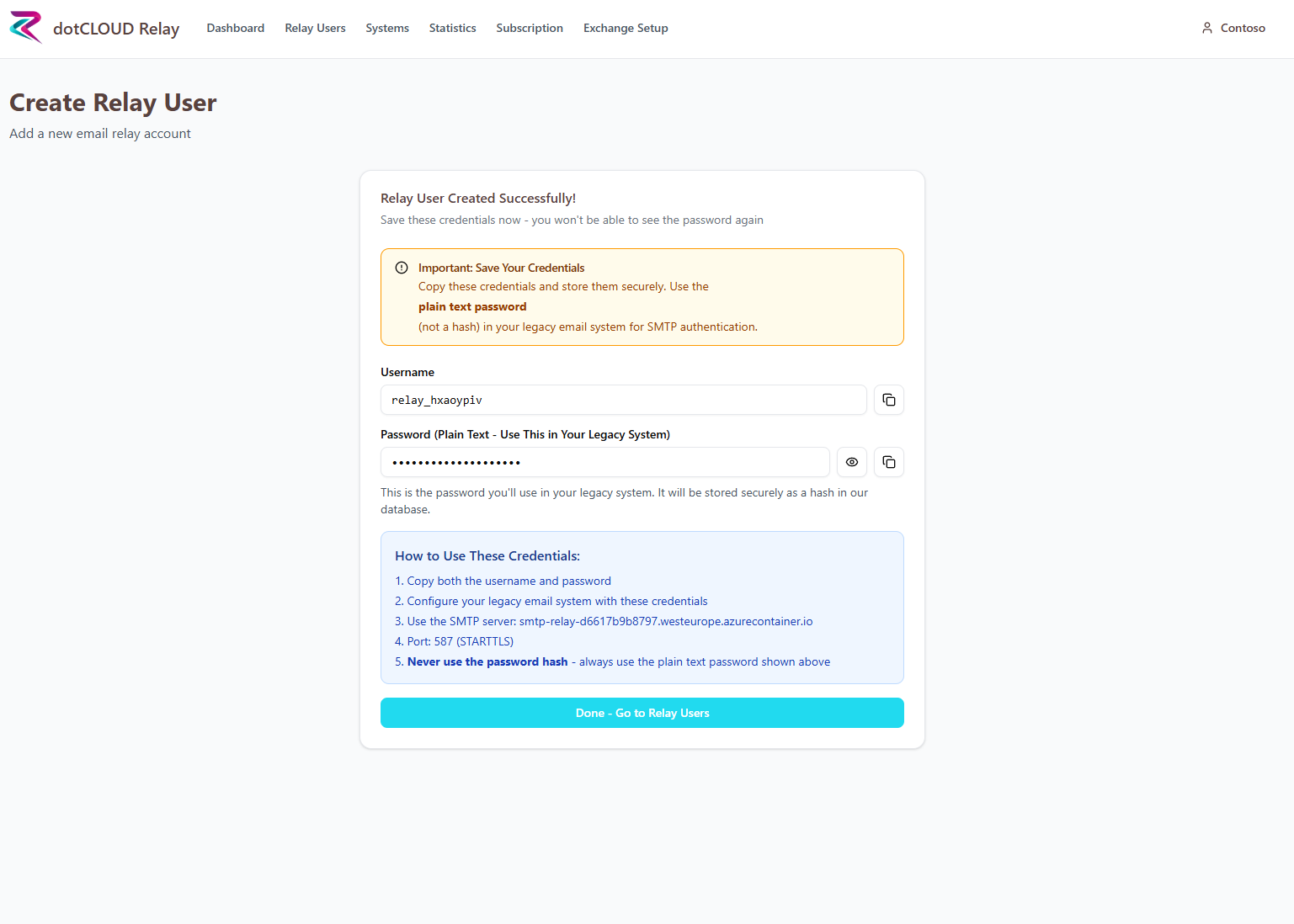1294x924 pixels.
Task: View the Statistics page
Action: (452, 28)
